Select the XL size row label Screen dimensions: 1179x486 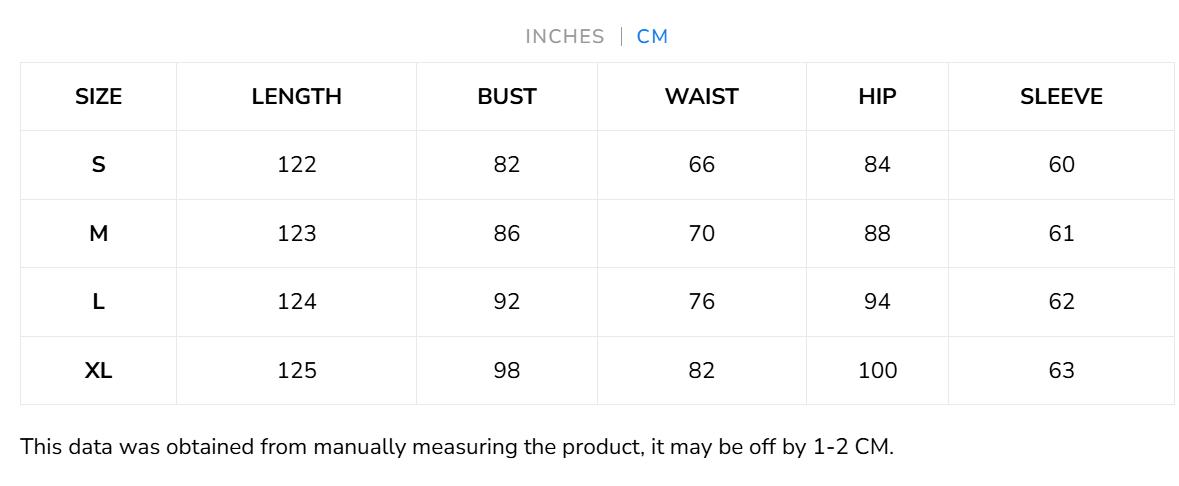[x=98, y=371]
